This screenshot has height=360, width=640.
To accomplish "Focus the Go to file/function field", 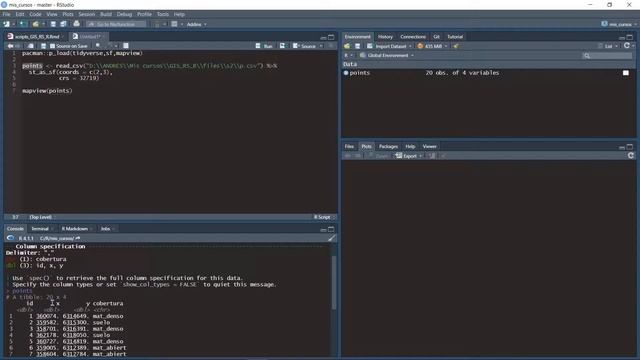I will tap(116, 24).
